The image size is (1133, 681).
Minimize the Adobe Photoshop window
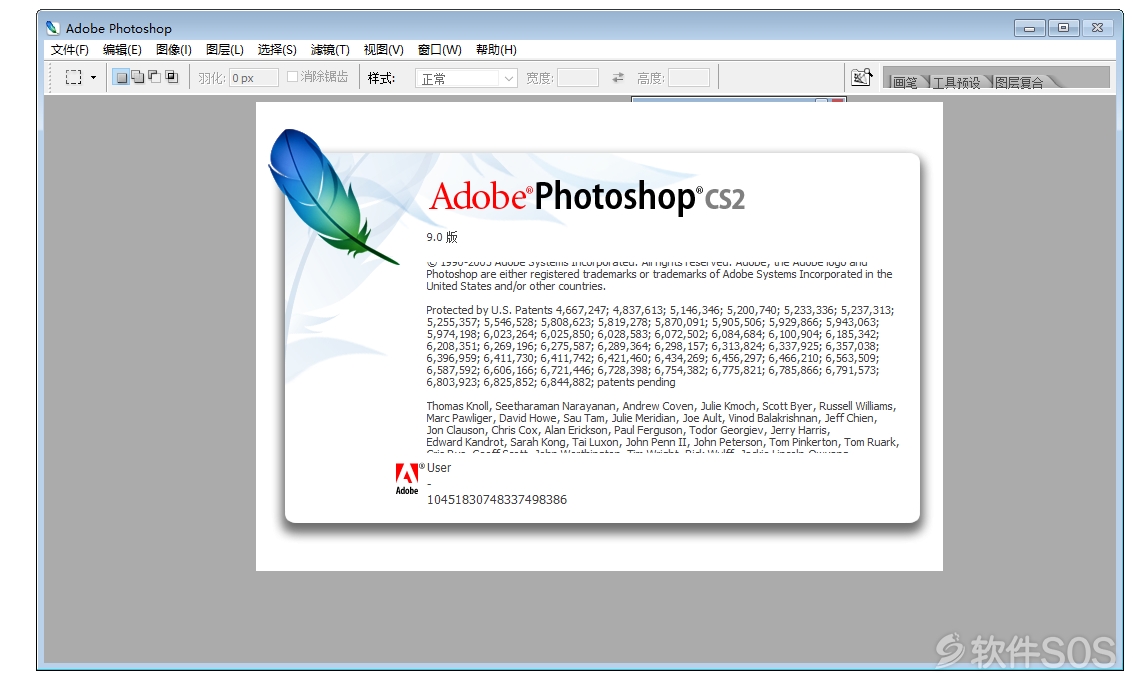point(1029,28)
